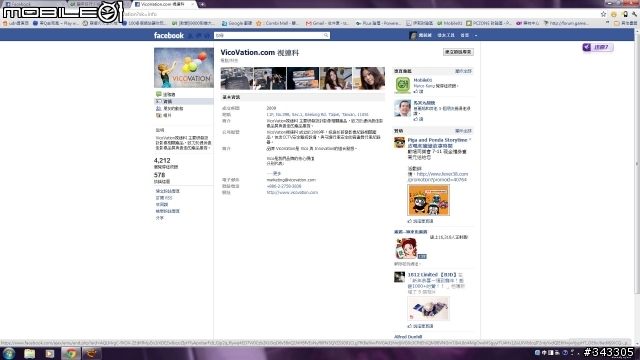
Task: Click the Piga and Ponda avatar icon
Action: pos(399,142)
